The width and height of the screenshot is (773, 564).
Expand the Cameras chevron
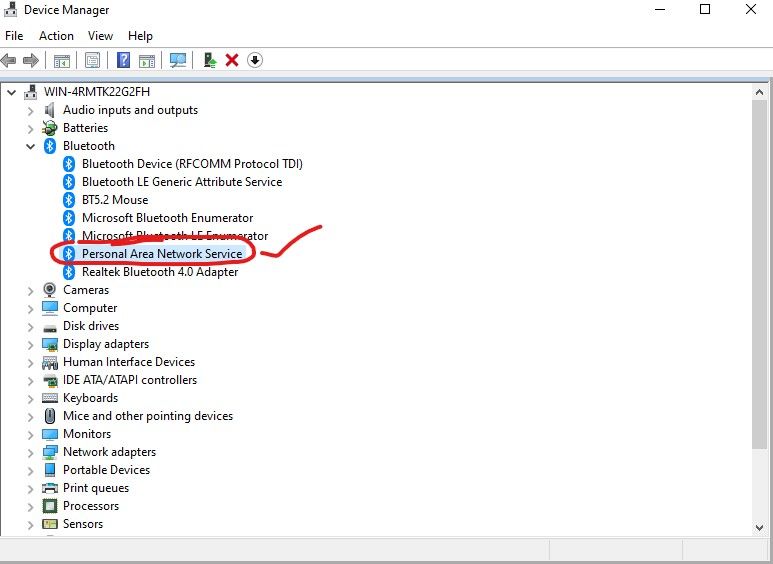31,290
